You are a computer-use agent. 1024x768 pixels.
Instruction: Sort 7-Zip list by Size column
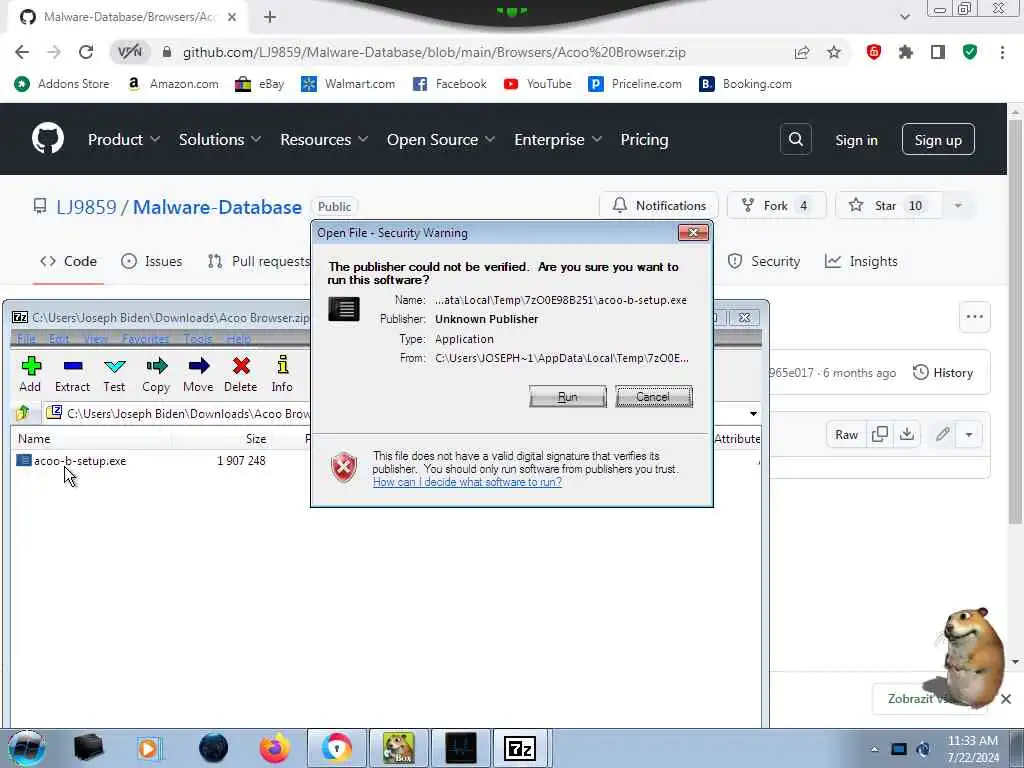pyautogui.click(x=255, y=439)
